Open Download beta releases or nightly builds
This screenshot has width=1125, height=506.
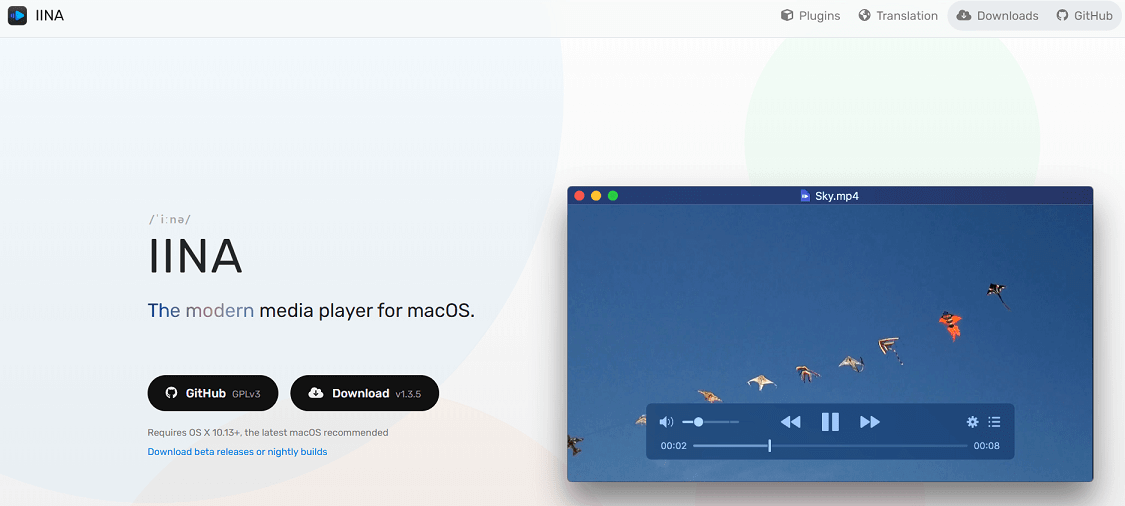tap(237, 451)
